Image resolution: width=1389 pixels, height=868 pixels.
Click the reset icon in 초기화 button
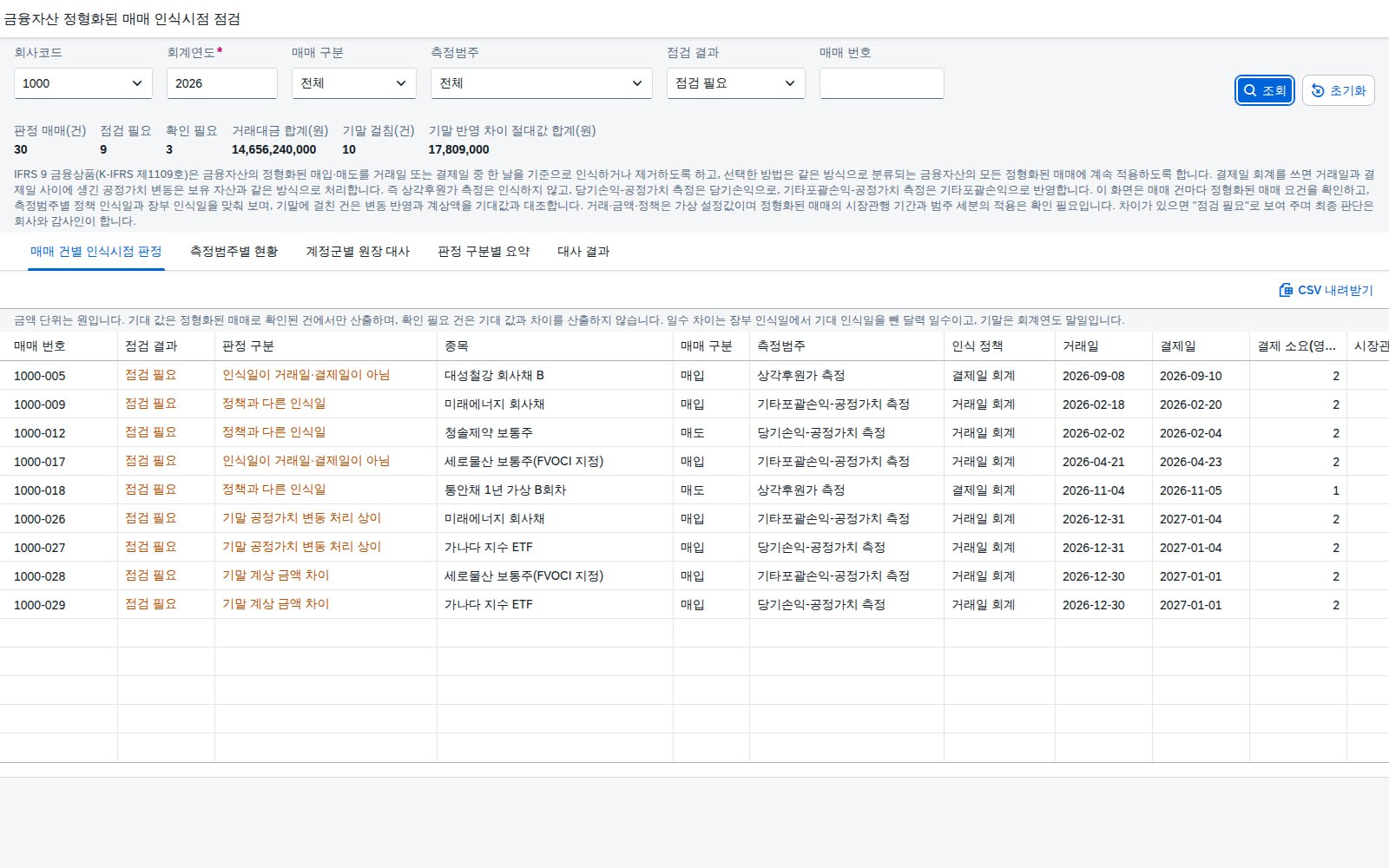1318,90
